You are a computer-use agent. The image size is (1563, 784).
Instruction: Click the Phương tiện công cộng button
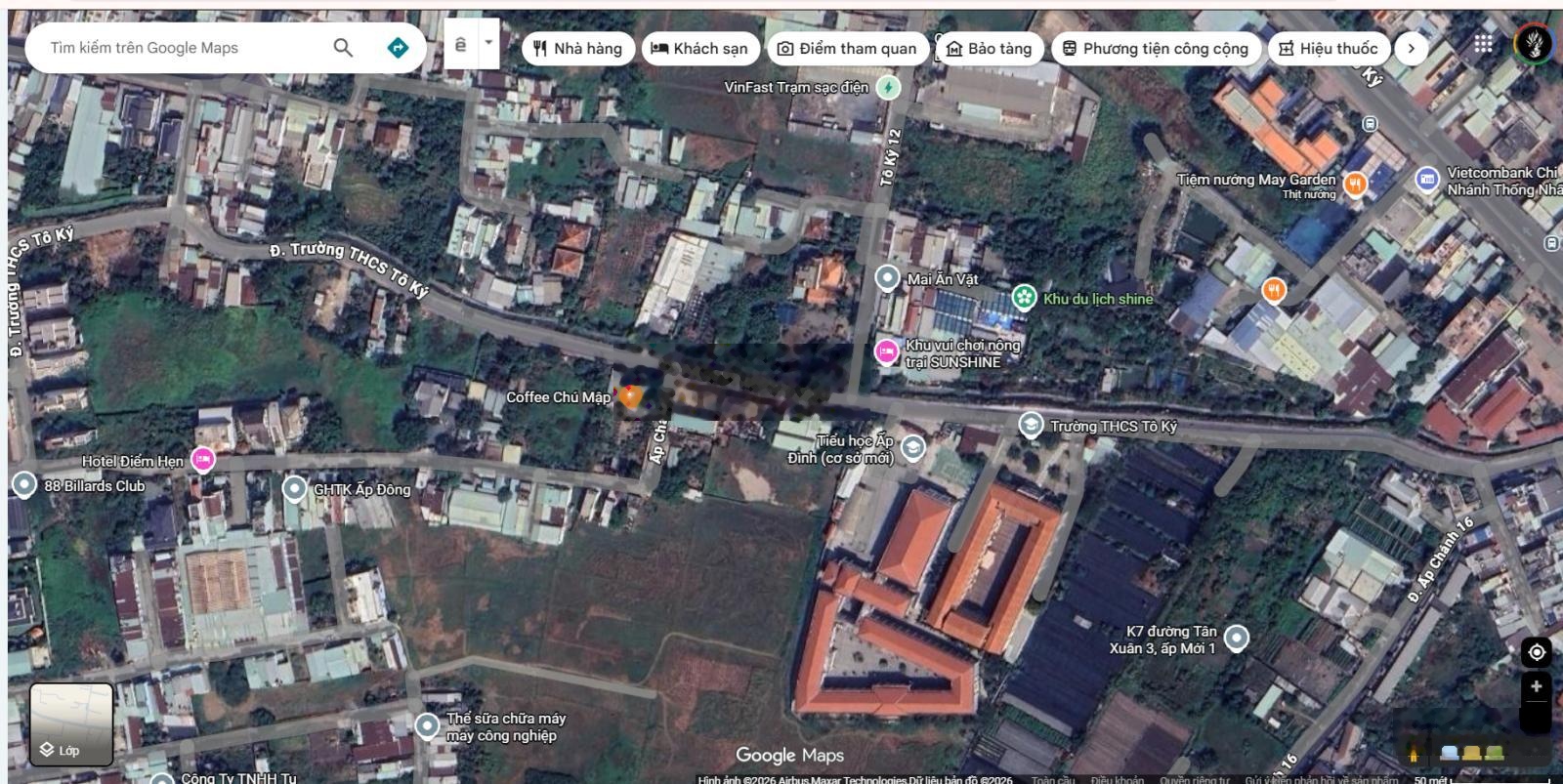coord(1155,48)
